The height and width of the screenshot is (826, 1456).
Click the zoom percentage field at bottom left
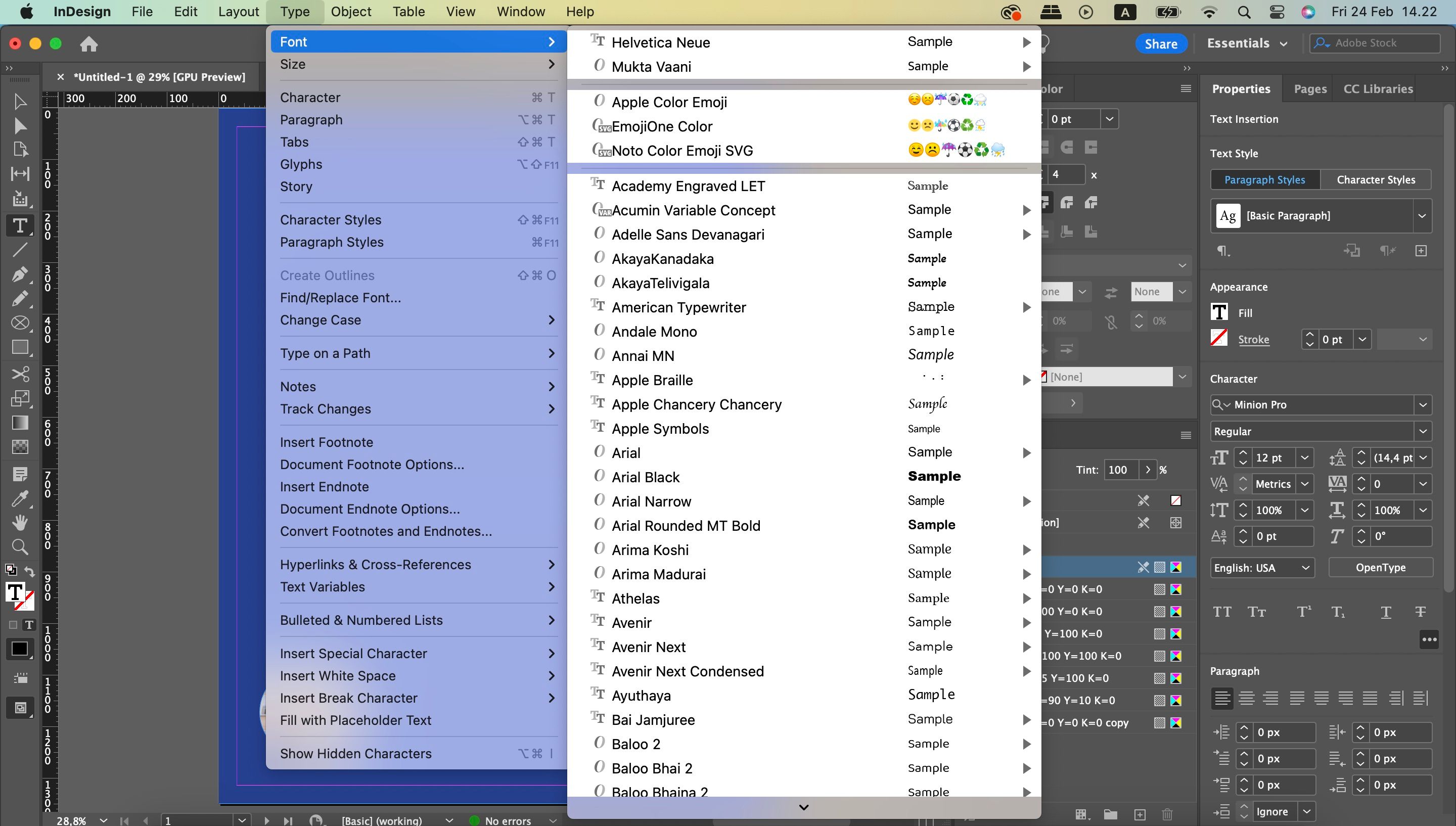click(72, 821)
